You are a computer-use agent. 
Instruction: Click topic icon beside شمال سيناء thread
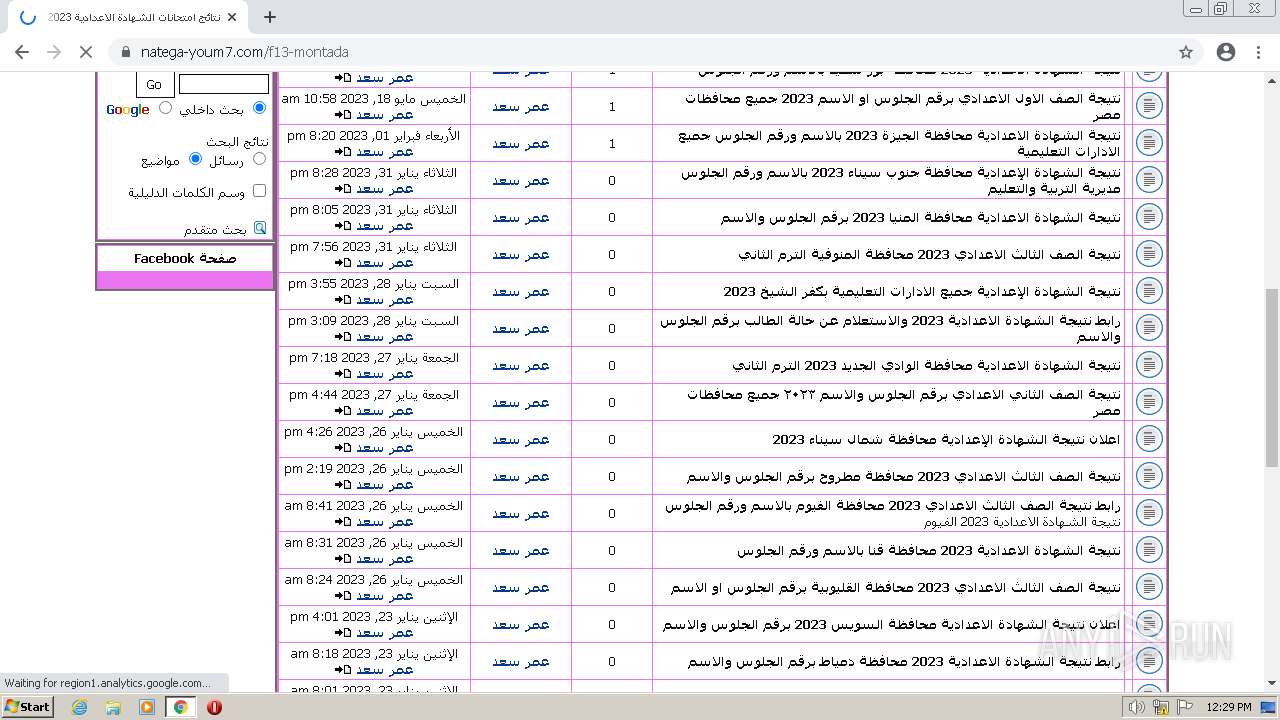point(1149,439)
